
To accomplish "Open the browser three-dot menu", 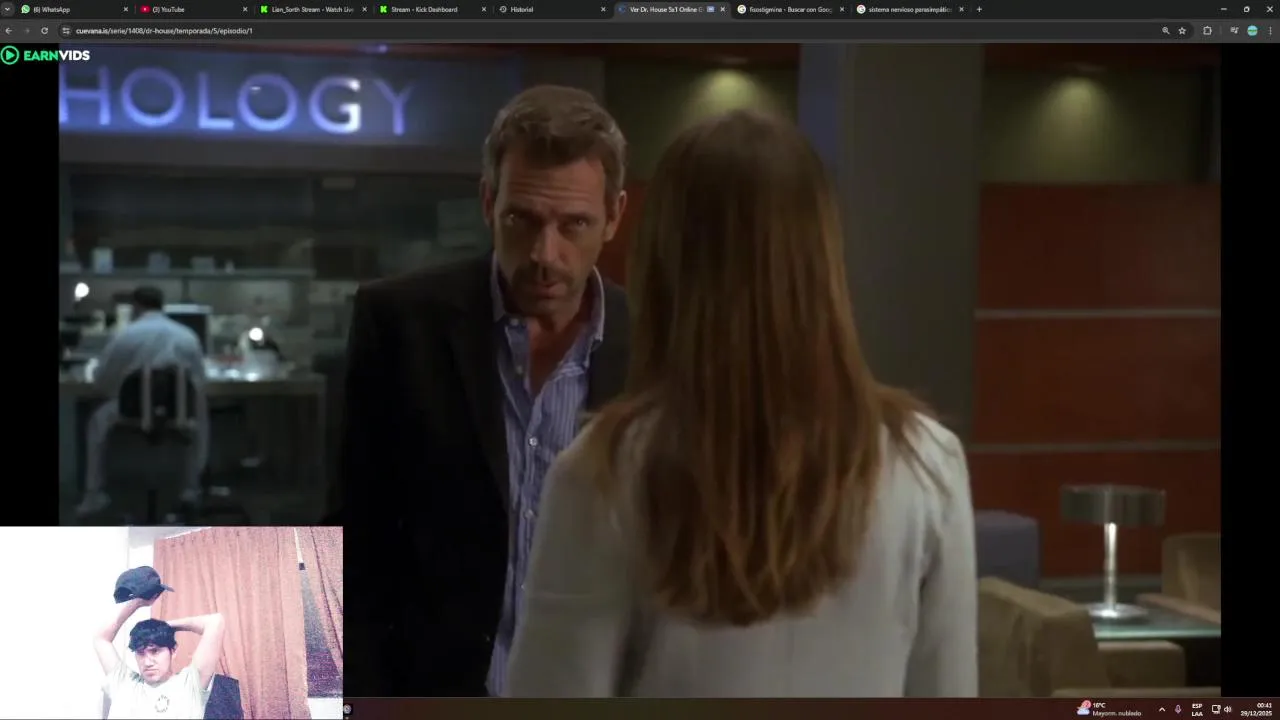I will click(1271, 31).
